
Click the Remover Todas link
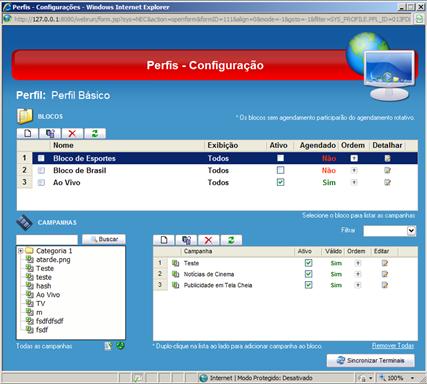(393, 346)
